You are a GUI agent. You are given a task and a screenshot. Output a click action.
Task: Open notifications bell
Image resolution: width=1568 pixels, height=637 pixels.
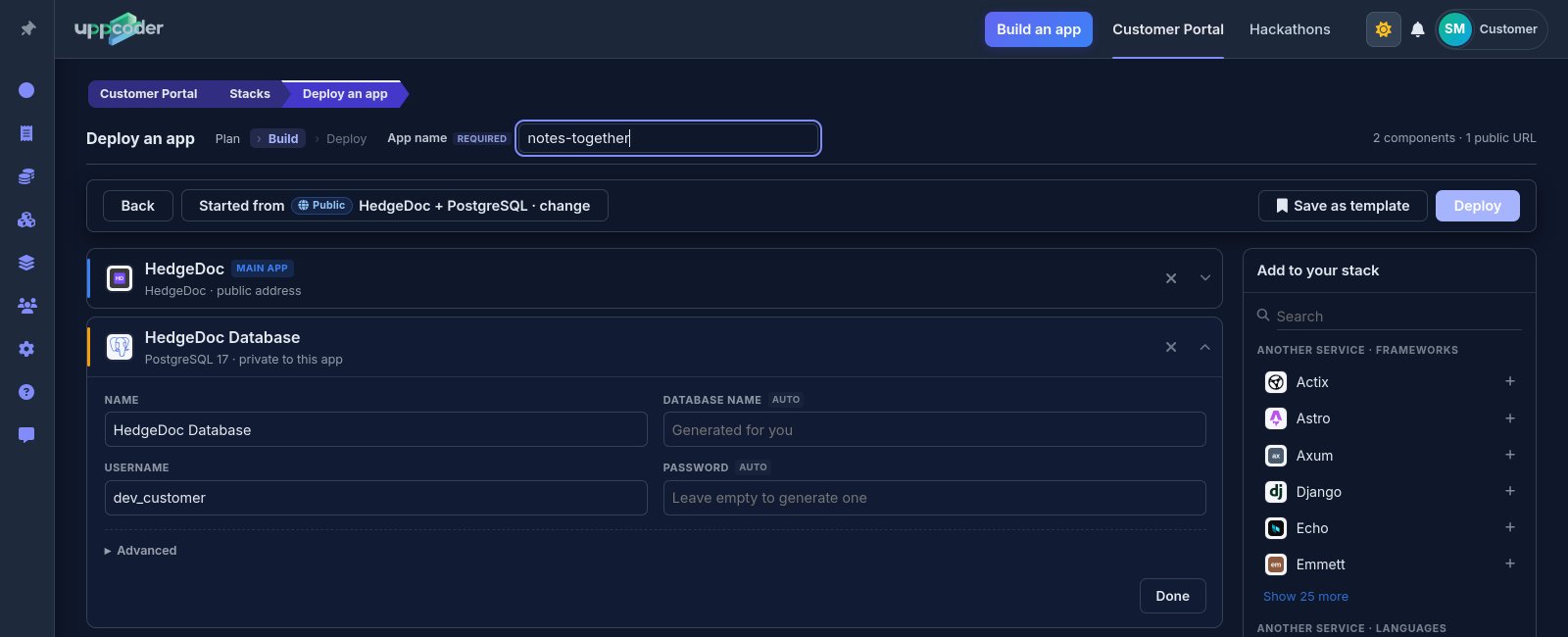[1417, 29]
